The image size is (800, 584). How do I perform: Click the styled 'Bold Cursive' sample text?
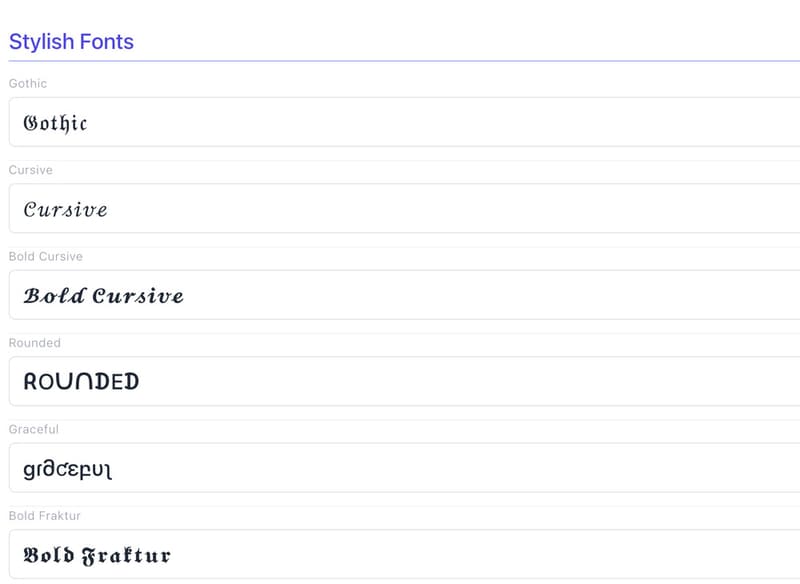point(104,296)
